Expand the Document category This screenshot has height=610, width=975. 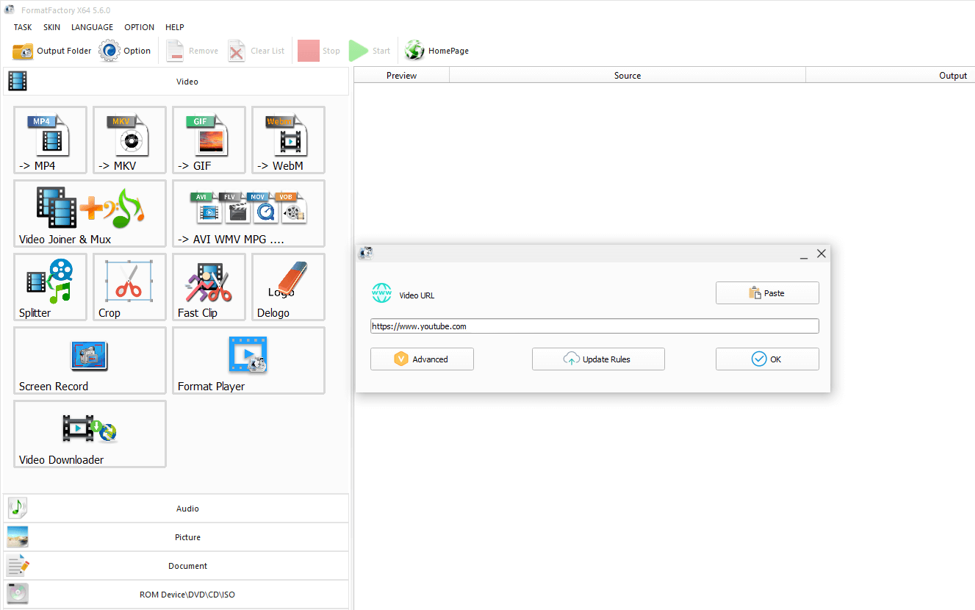[x=177, y=566]
